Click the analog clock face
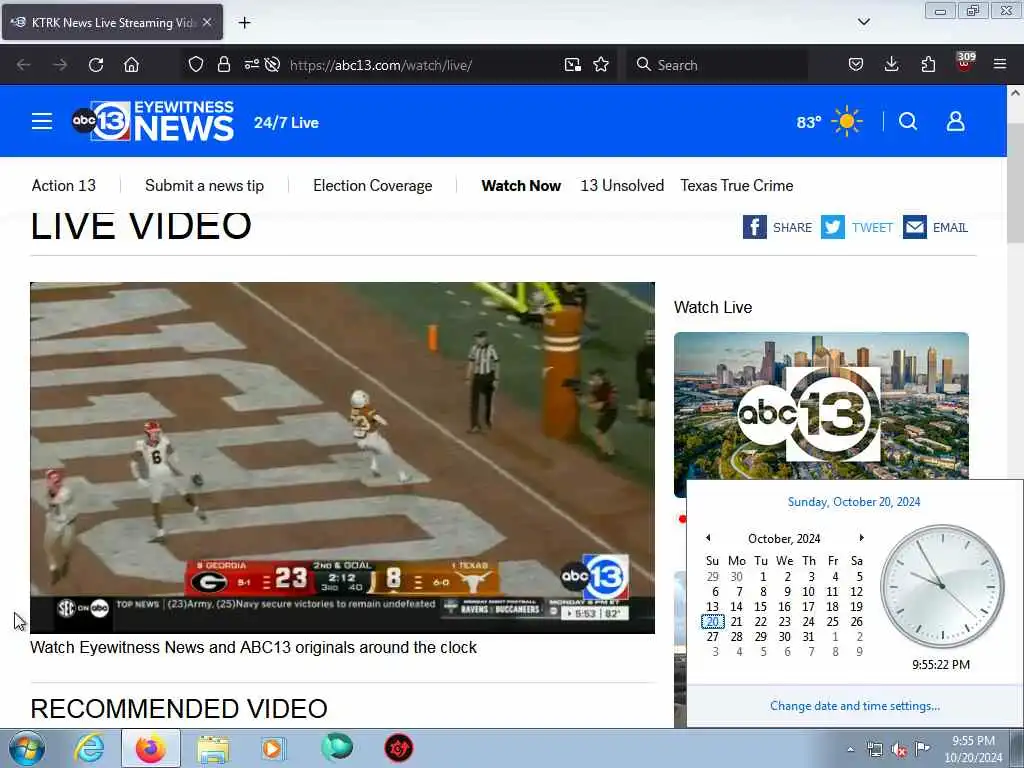Viewport: 1024px width, 768px height. (942, 586)
